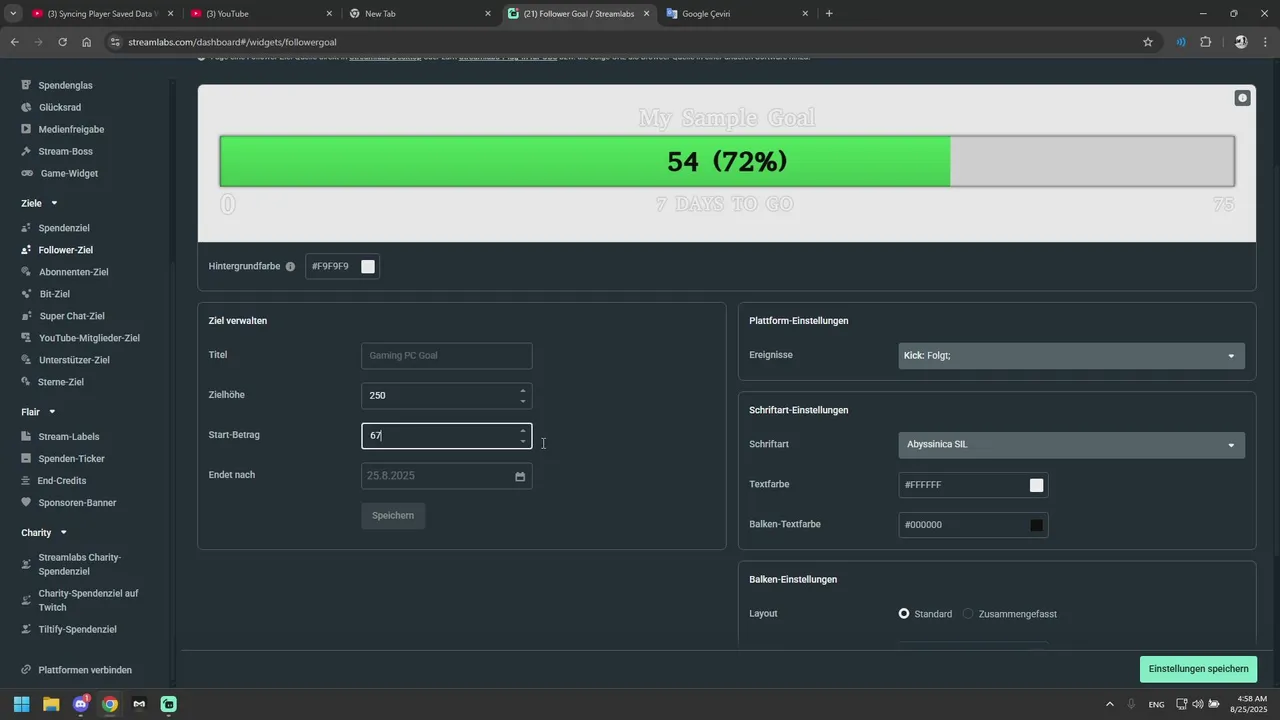Screen dimensions: 1280x720
Task: Open File Explorer in taskbar
Action: coord(51,704)
